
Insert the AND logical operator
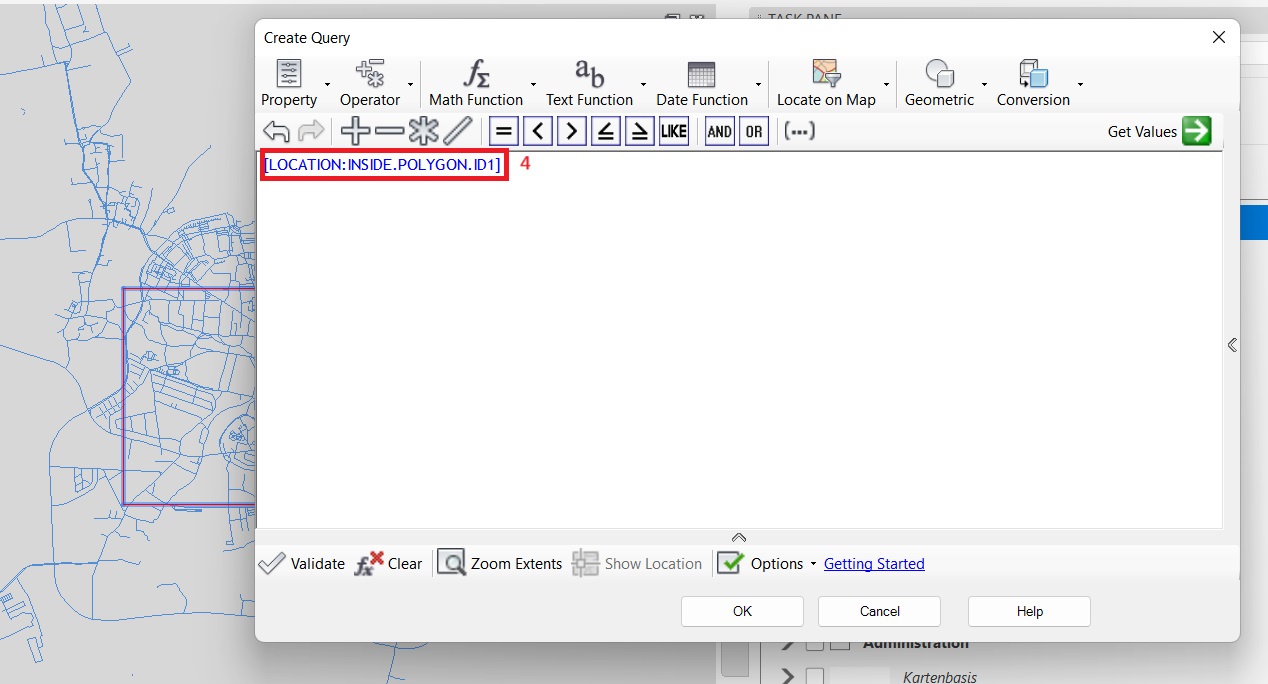(719, 131)
